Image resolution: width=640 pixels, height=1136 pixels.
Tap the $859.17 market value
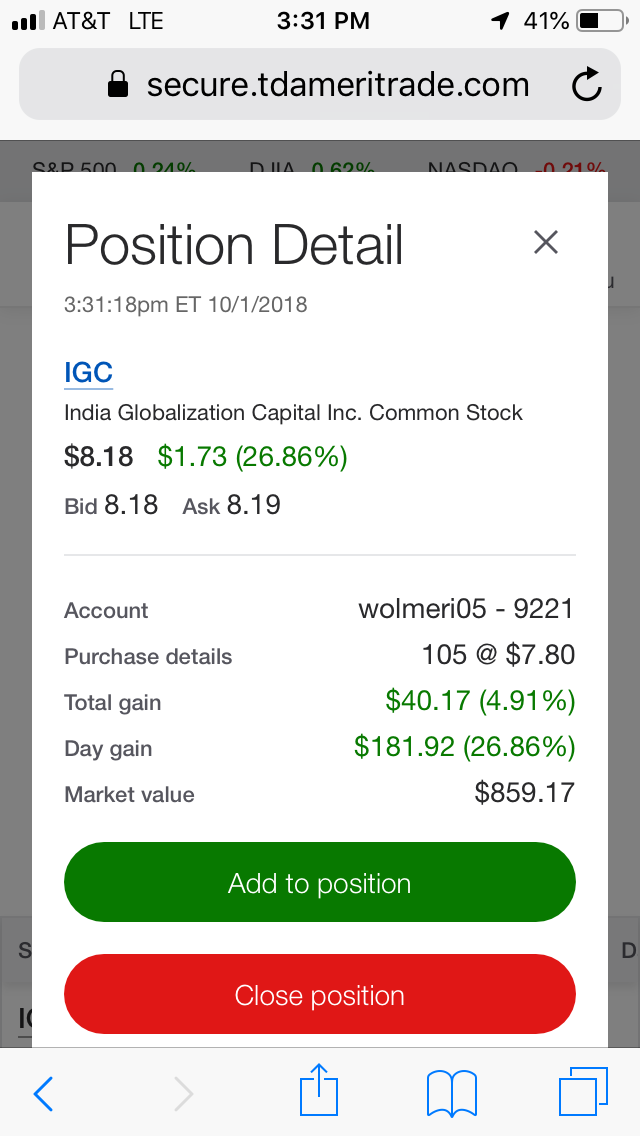tap(524, 794)
